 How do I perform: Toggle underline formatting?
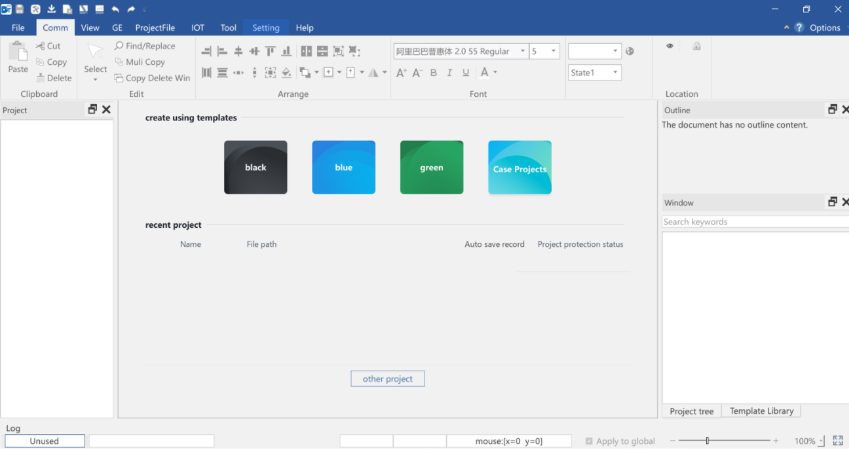tap(466, 73)
